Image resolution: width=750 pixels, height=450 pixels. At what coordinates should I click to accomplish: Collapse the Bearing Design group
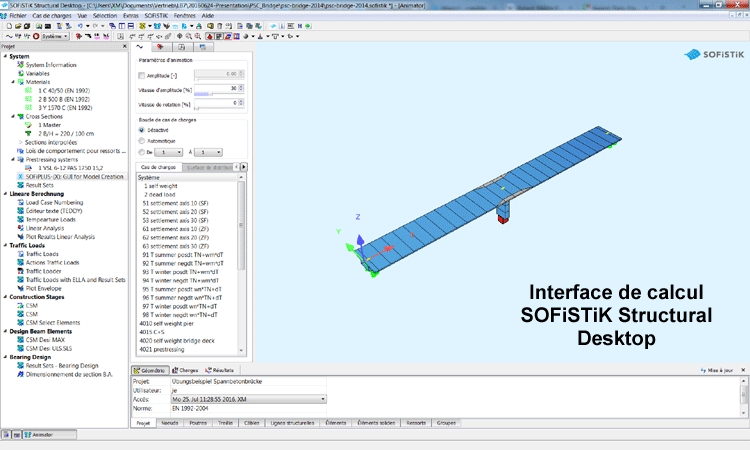(5, 357)
